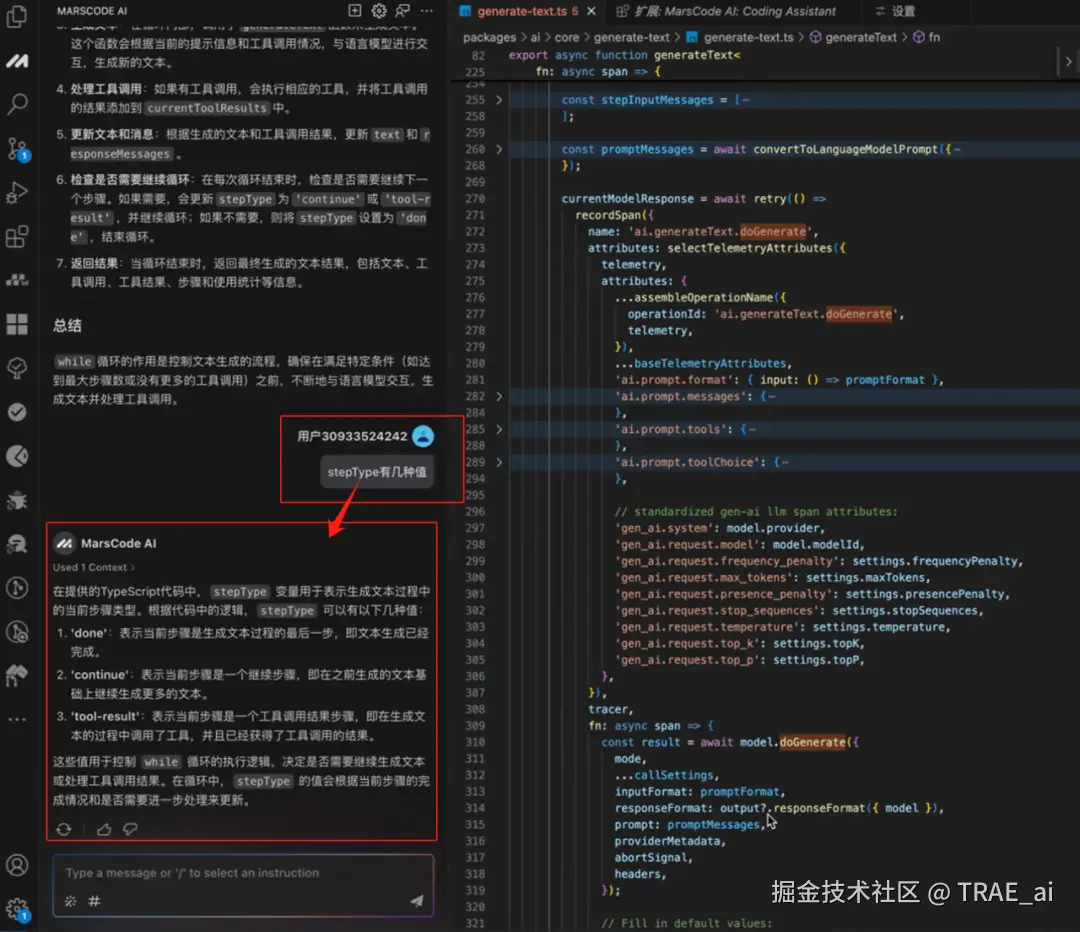Open MarsCode panel settings gear
Screen dimensions: 1080x932
pyautogui.click(x=378, y=10)
